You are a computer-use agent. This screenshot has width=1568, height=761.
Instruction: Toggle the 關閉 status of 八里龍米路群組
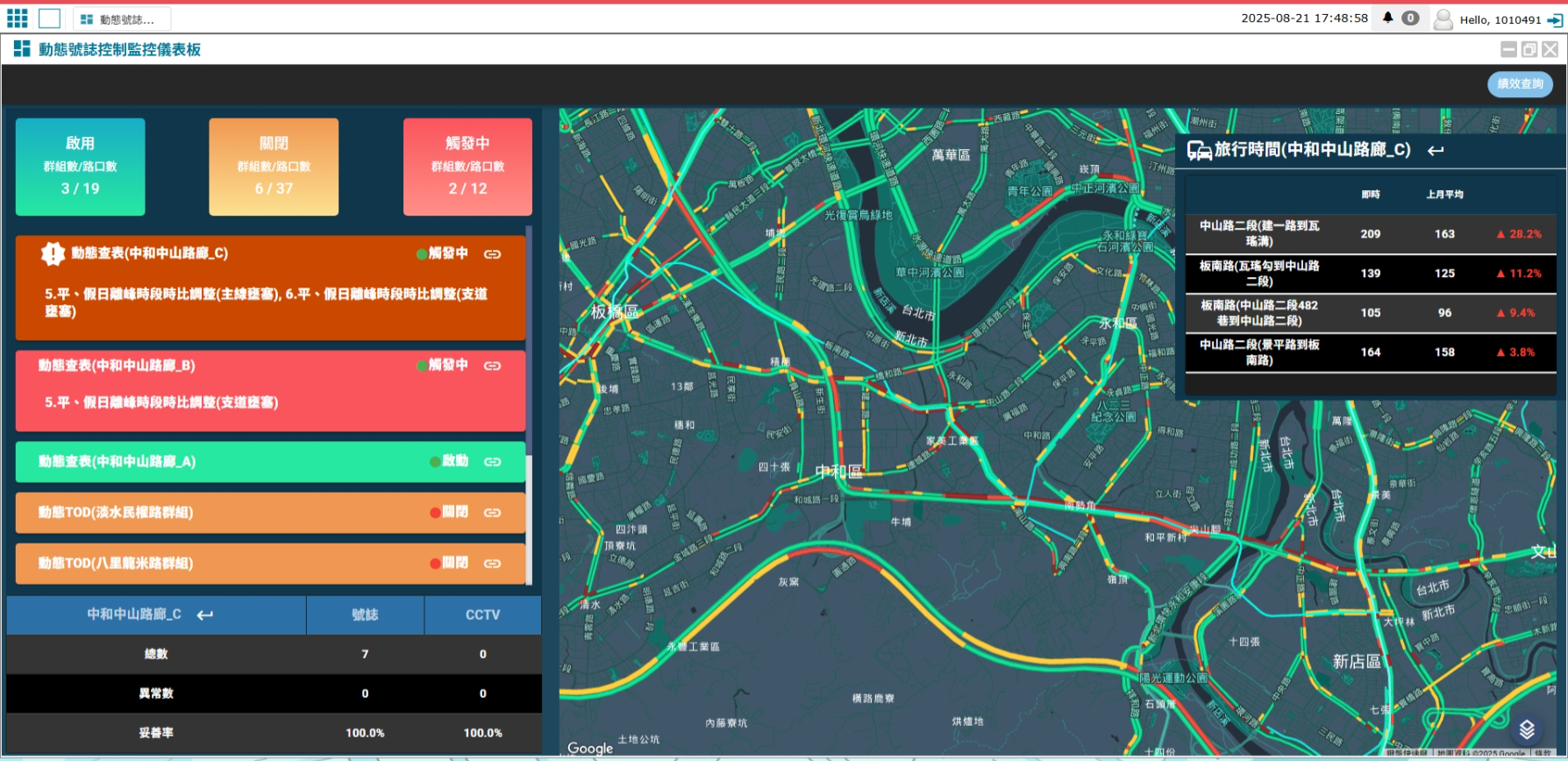[449, 563]
